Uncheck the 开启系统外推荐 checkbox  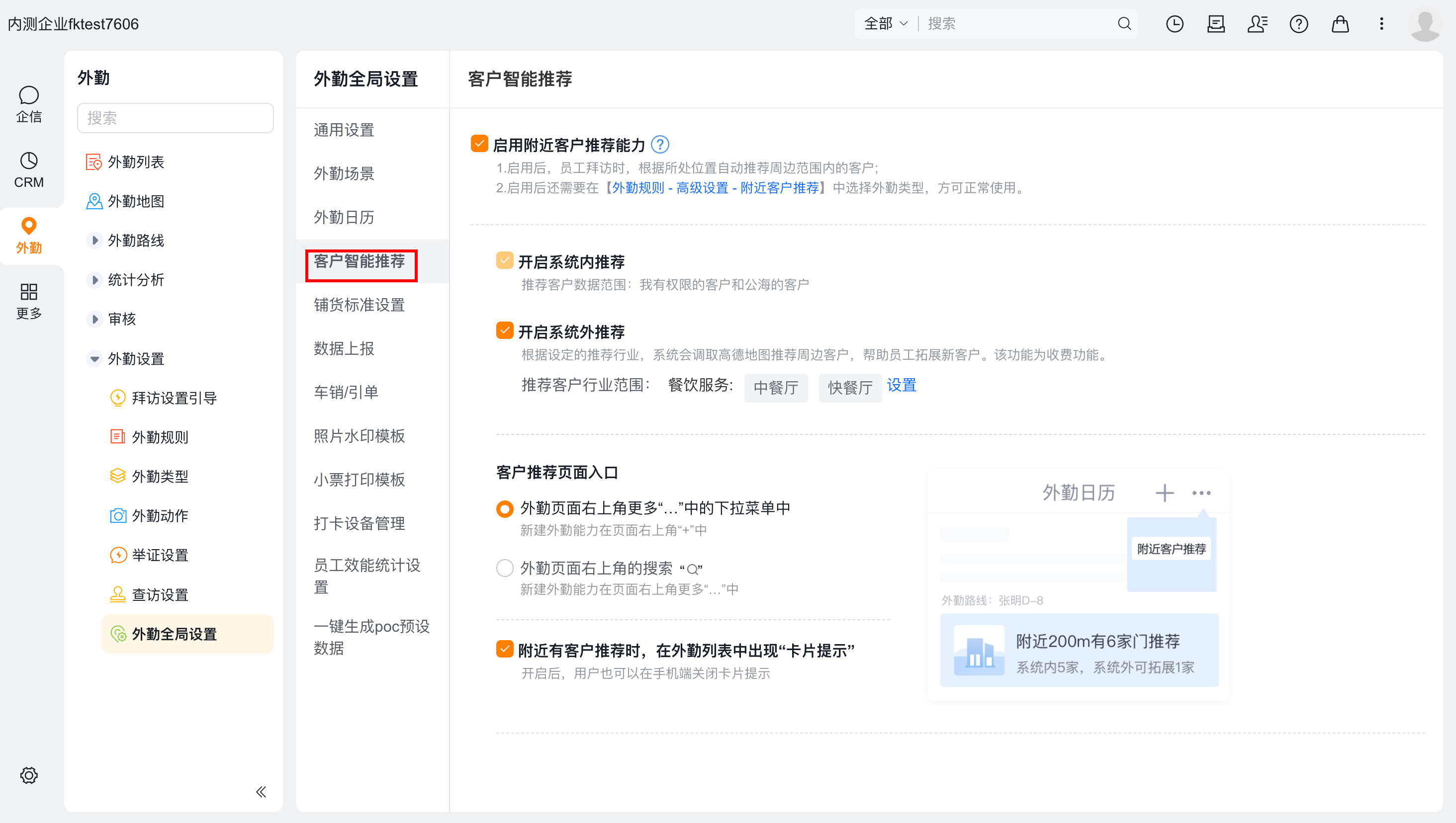504,330
